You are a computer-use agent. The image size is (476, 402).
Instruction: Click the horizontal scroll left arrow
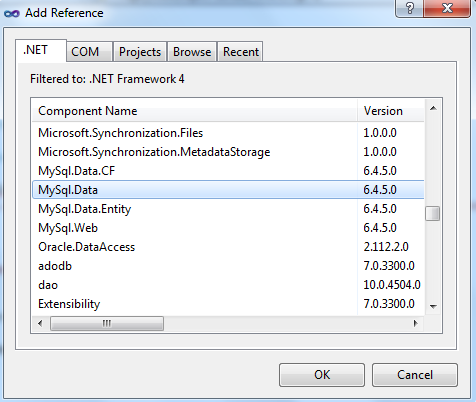(x=40, y=323)
